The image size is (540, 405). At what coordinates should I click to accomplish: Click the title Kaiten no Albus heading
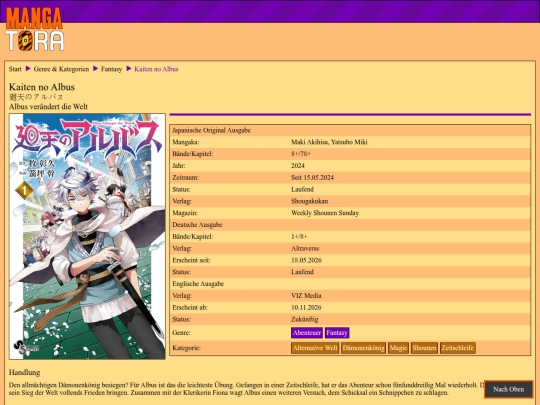pos(42,87)
